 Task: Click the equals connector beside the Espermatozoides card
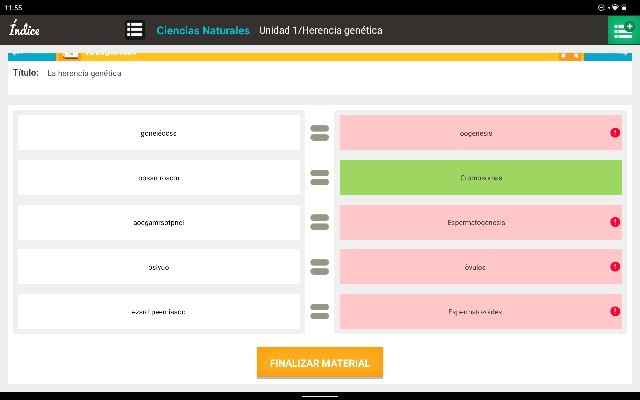coord(319,311)
